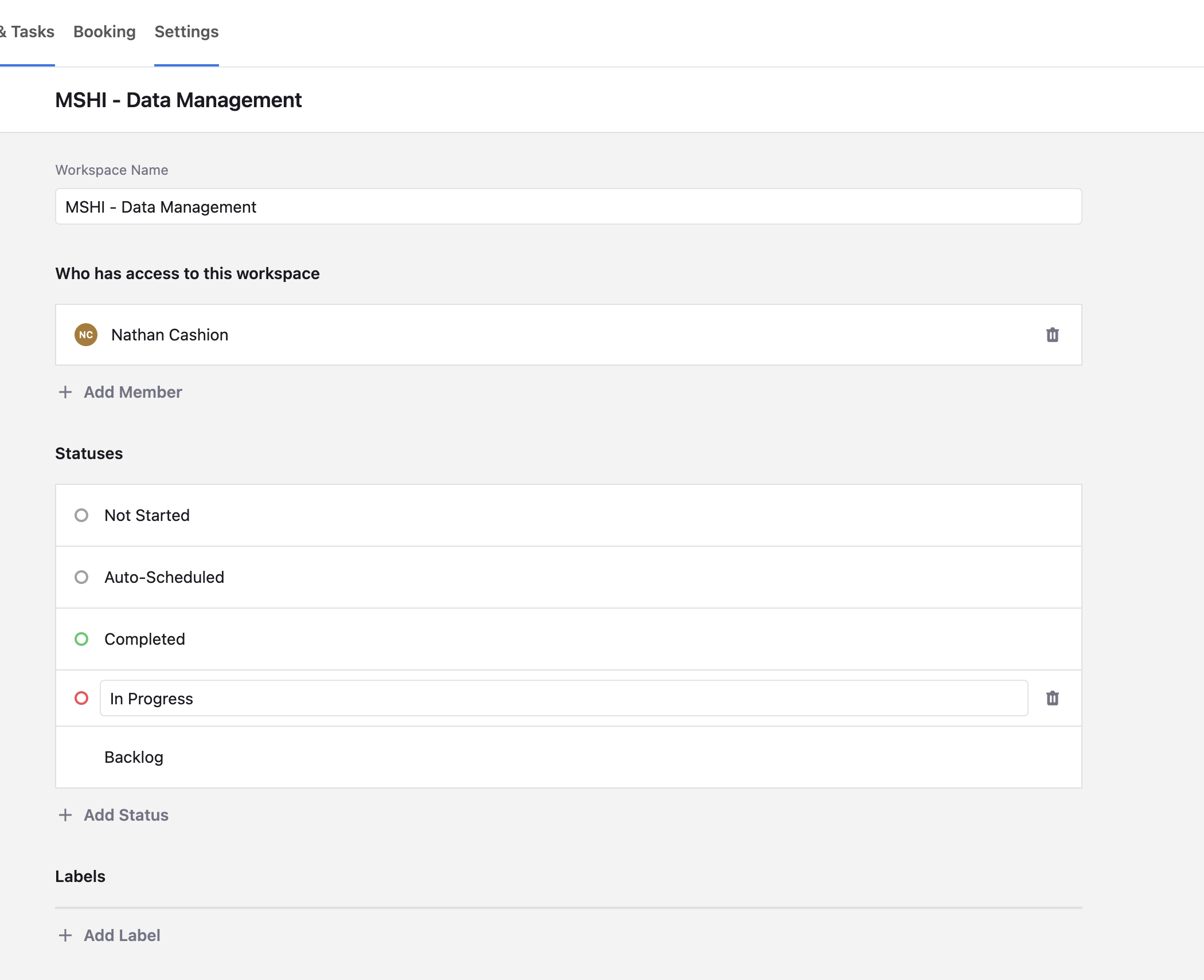Click the plus icon beside Add Status

[x=65, y=815]
